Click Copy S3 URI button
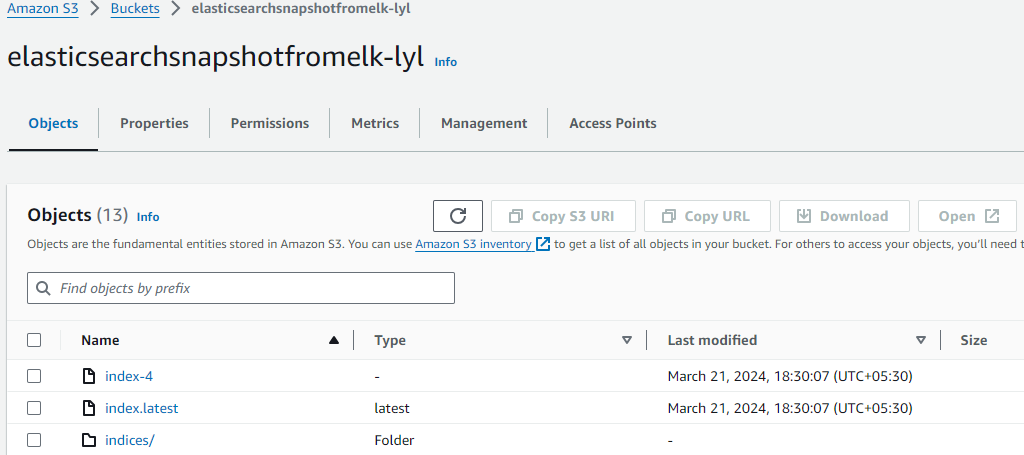 click(563, 216)
